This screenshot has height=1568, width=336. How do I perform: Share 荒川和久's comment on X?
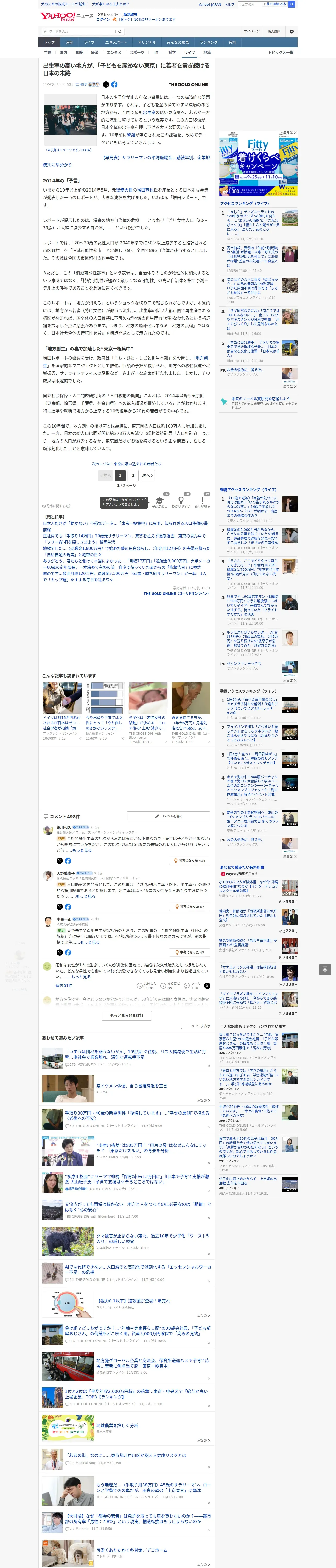pyautogui.click(x=60, y=861)
